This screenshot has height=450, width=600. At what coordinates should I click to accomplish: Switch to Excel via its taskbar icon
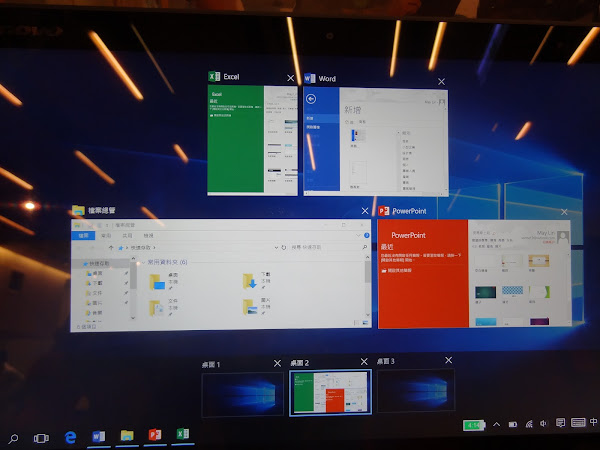(x=183, y=434)
